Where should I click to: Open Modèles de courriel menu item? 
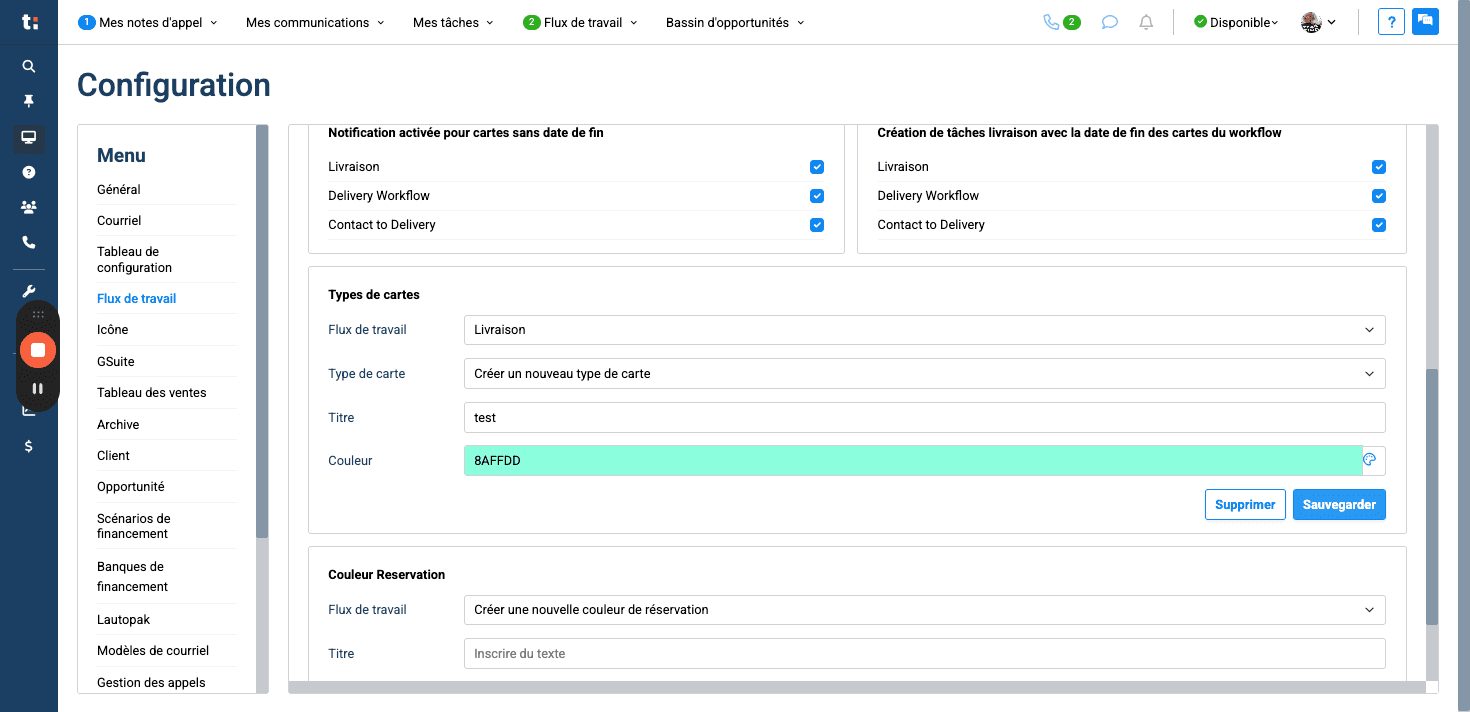pos(153,650)
